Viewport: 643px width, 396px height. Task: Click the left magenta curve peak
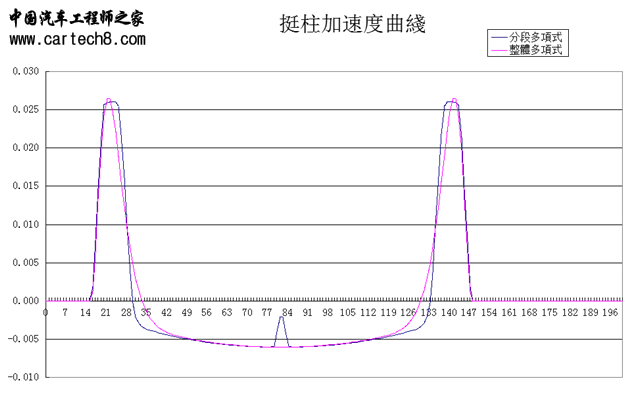108,100
